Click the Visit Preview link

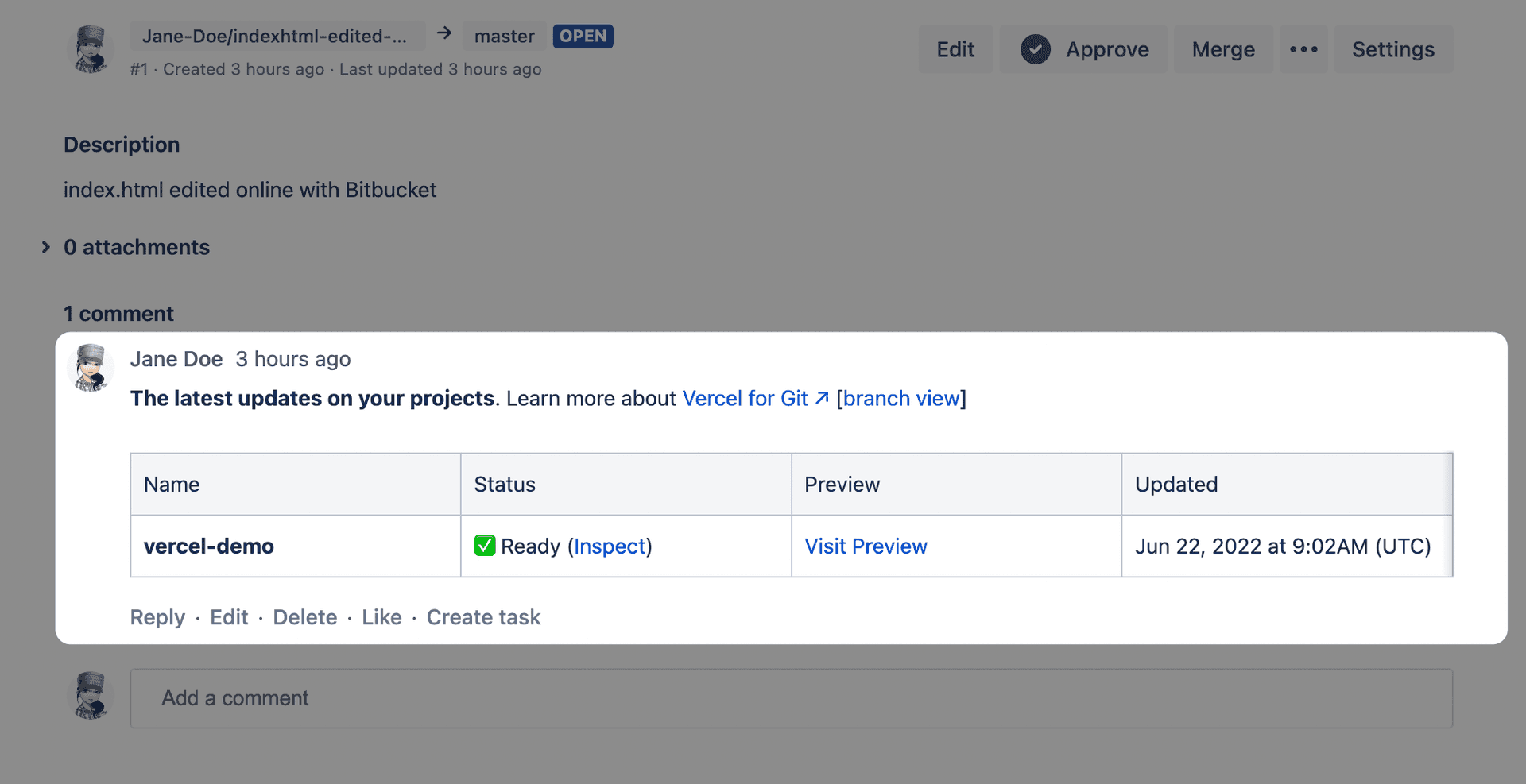(x=866, y=546)
